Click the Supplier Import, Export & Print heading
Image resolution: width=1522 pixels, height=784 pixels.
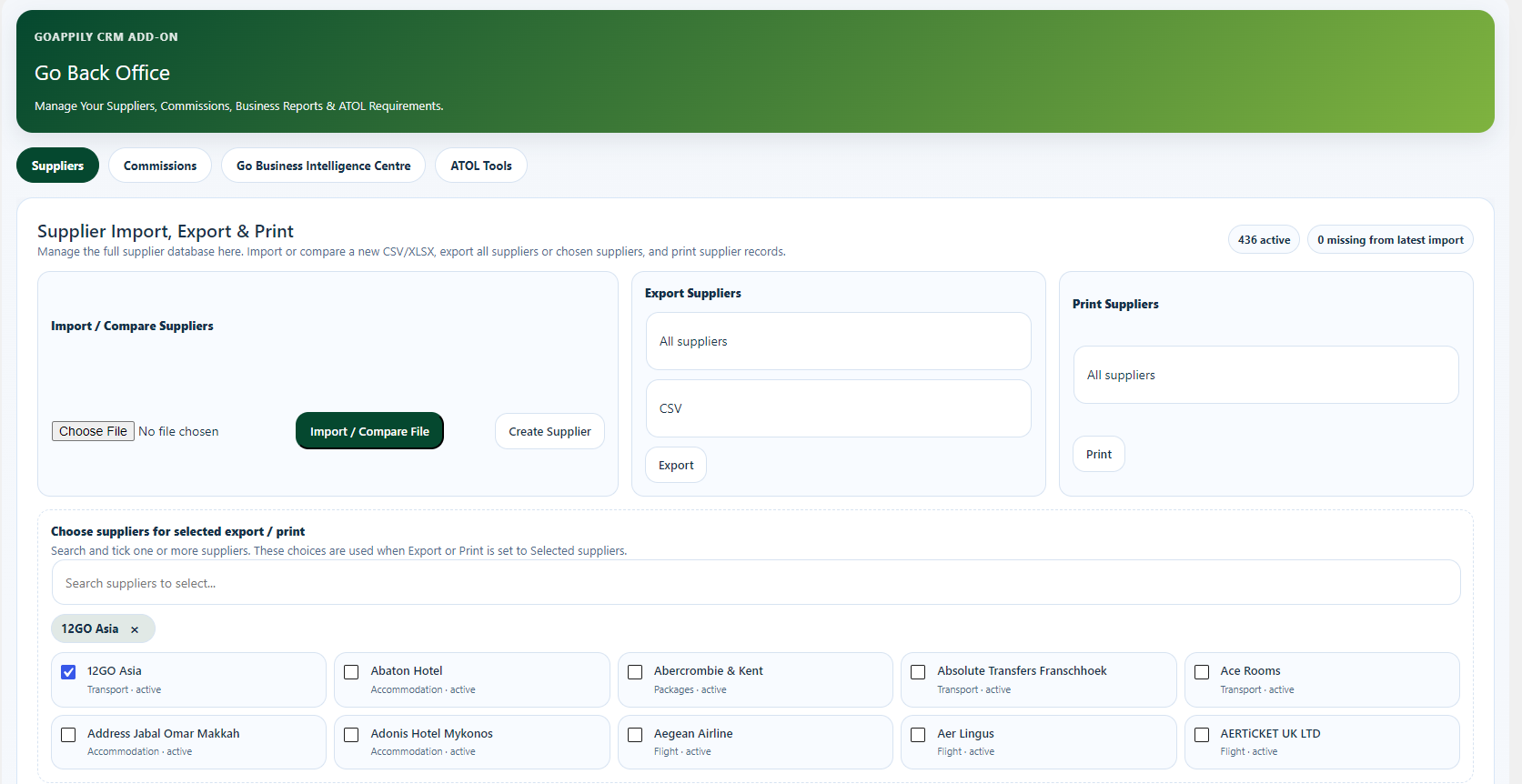[x=166, y=231]
